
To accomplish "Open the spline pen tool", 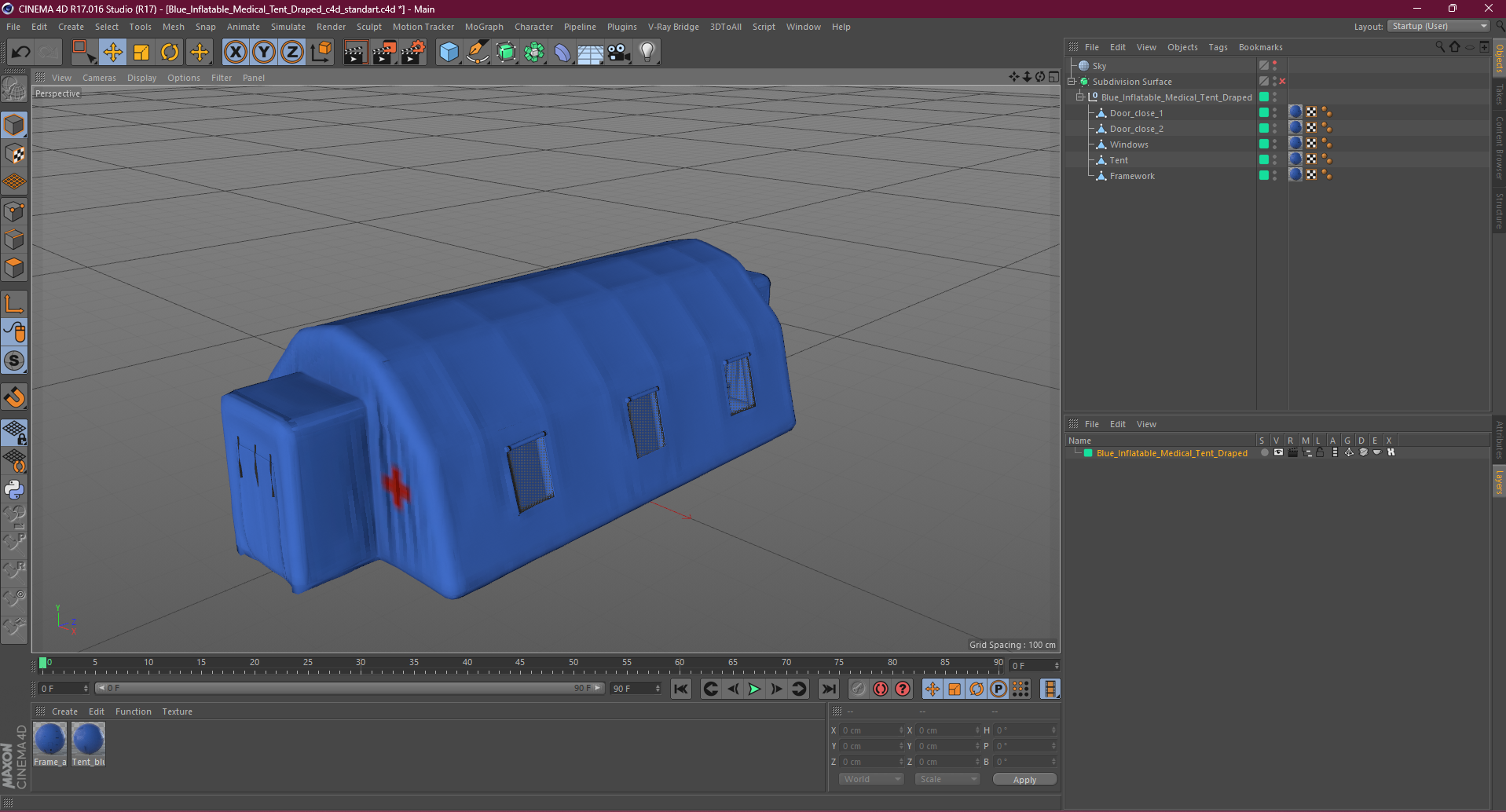I will point(478,53).
